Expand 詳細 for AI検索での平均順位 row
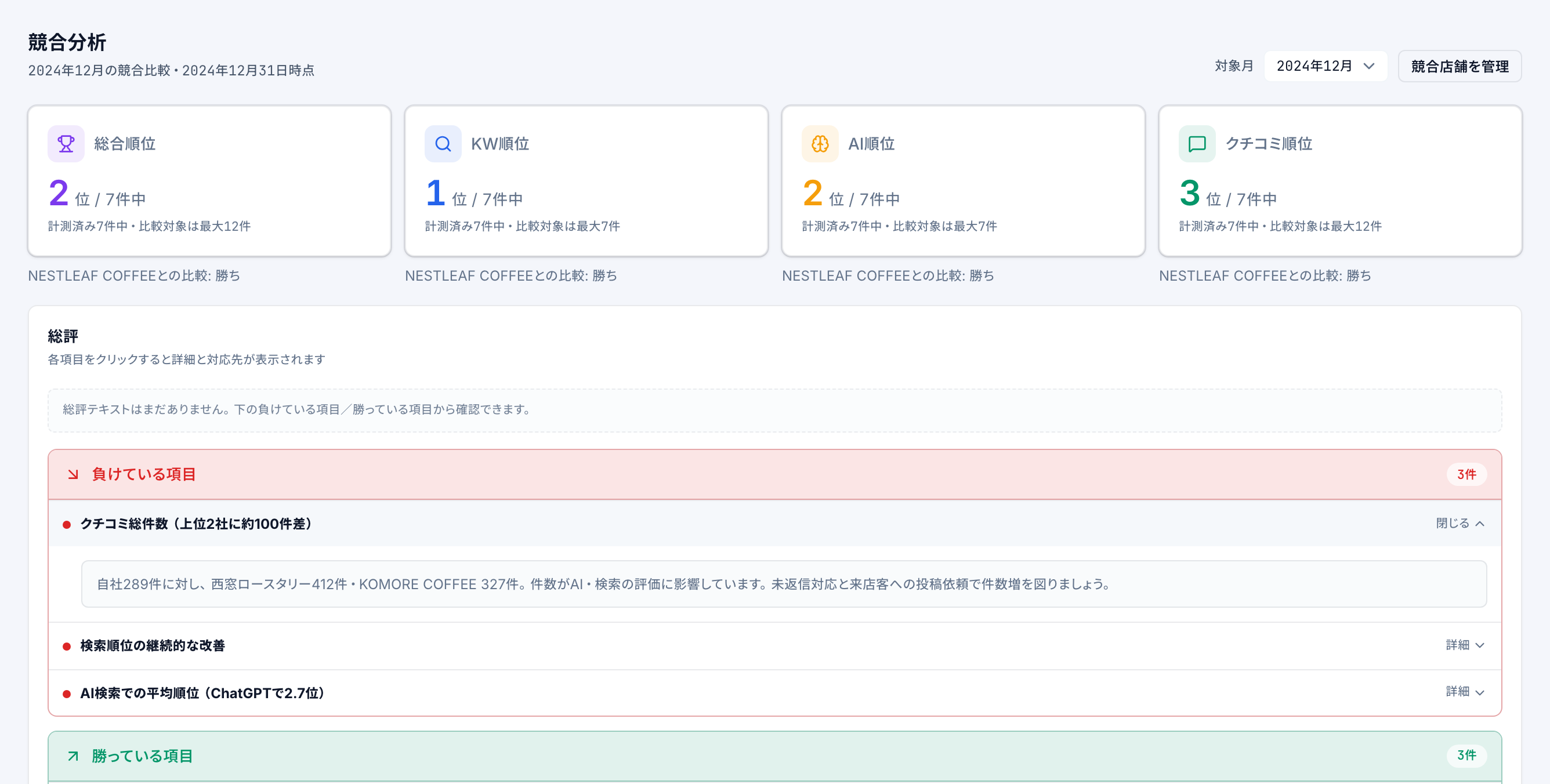The image size is (1550, 784). 1465,692
